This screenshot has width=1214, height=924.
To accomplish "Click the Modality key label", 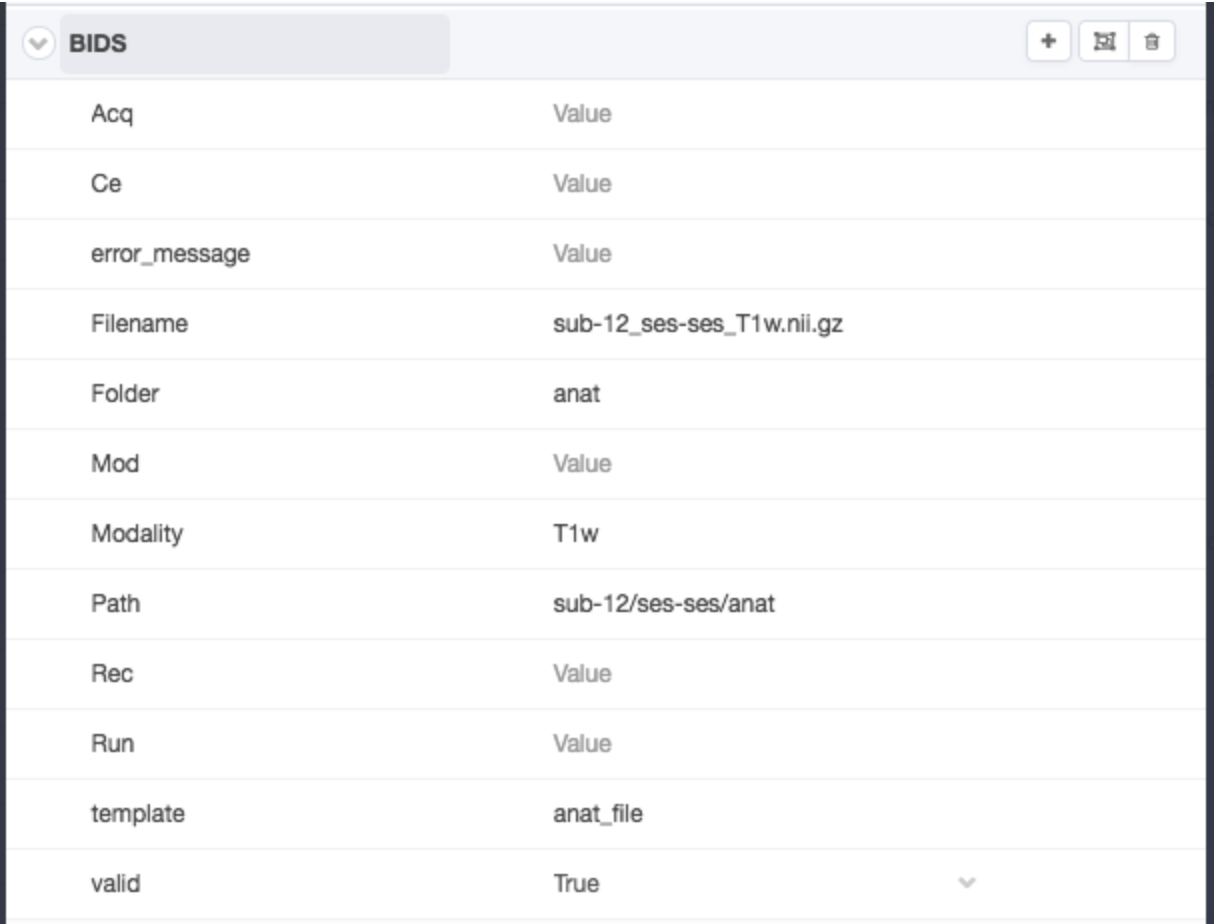I will (137, 535).
